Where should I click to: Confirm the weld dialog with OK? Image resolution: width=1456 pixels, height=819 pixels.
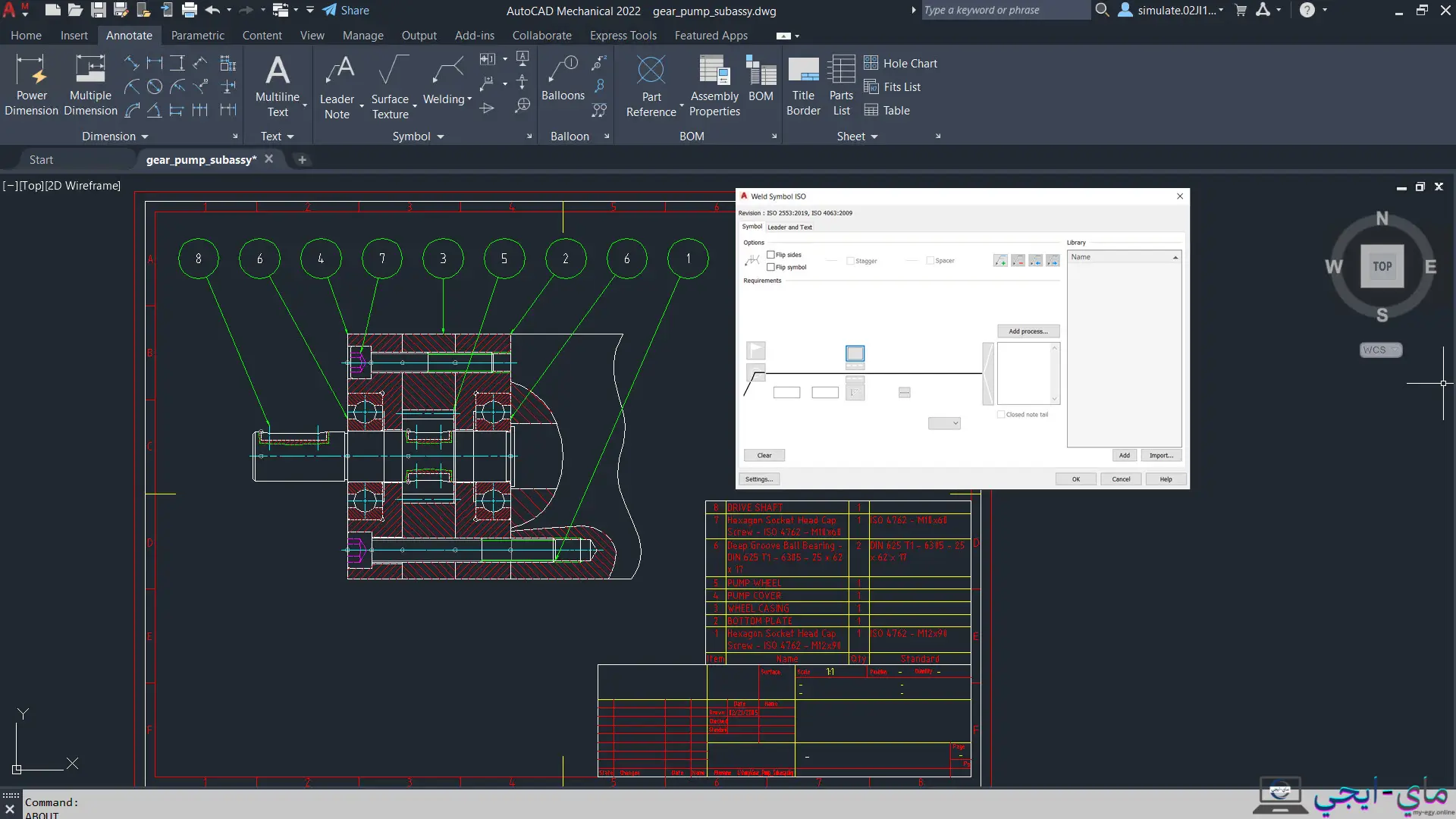(1075, 479)
